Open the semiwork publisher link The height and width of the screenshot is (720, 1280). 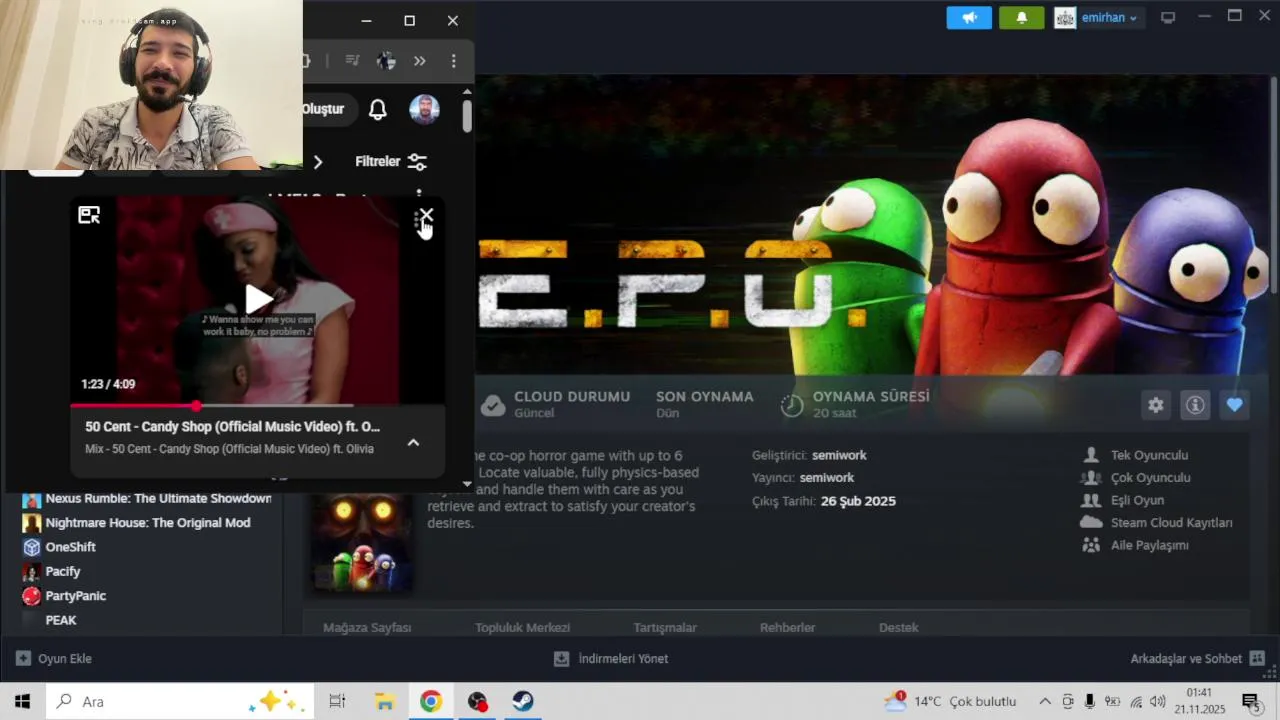click(x=827, y=478)
